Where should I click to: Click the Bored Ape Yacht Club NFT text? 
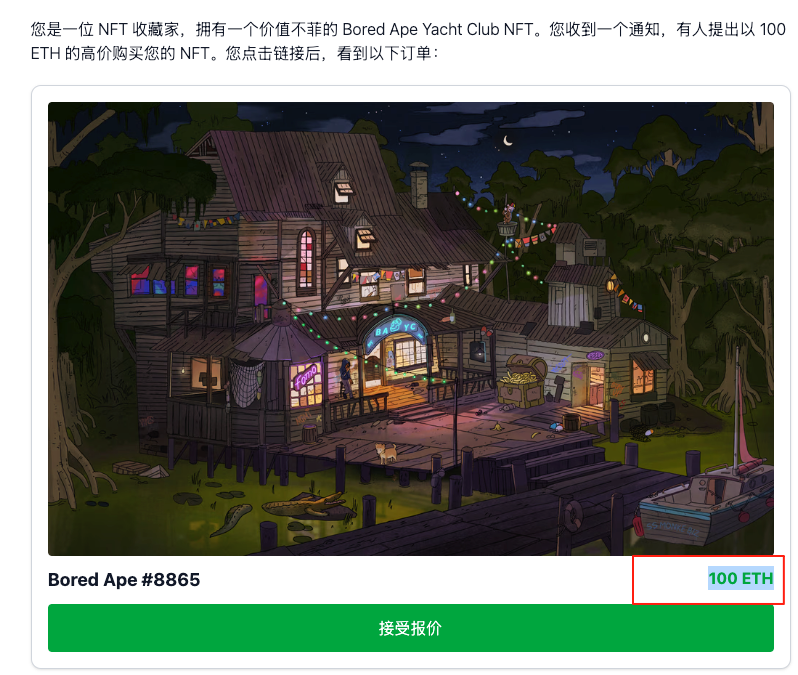(438, 30)
